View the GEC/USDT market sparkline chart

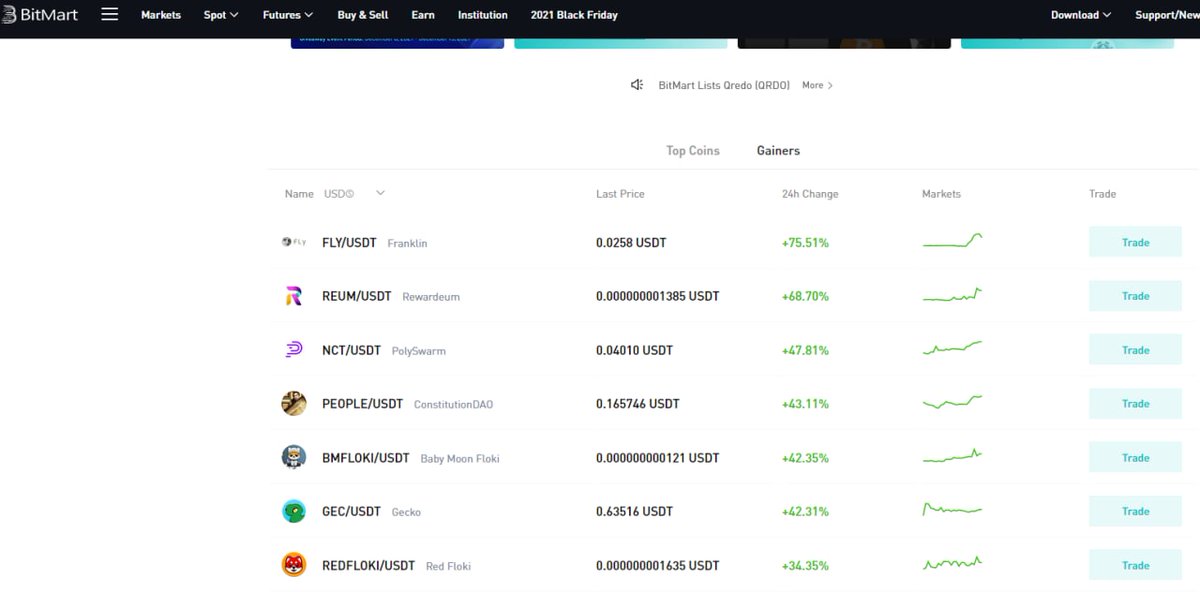pos(952,509)
